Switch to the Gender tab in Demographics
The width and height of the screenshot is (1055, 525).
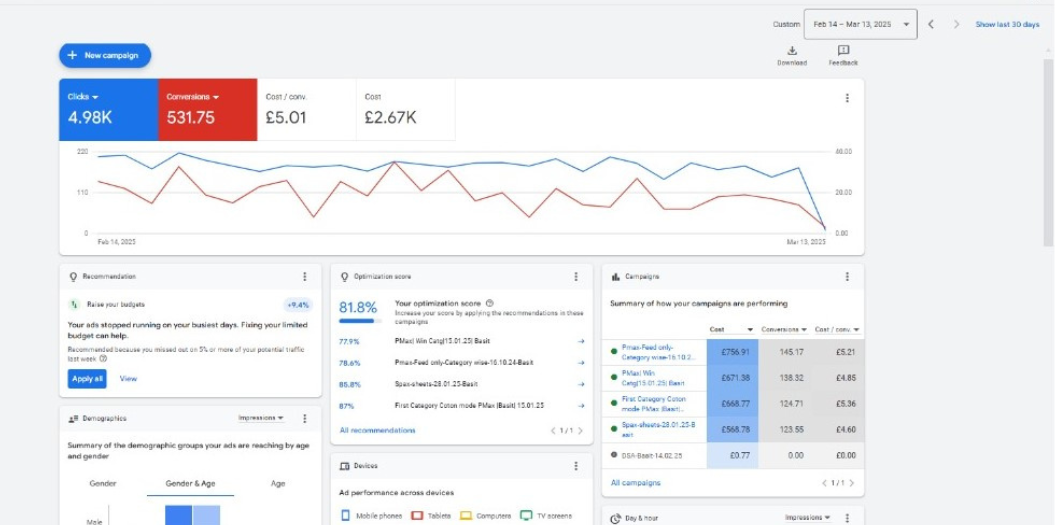point(103,483)
